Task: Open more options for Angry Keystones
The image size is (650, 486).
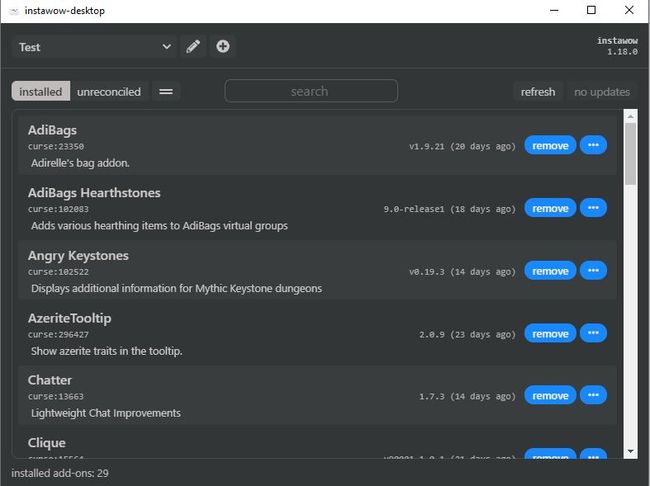Action: pyautogui.click(x=593, y=270)
